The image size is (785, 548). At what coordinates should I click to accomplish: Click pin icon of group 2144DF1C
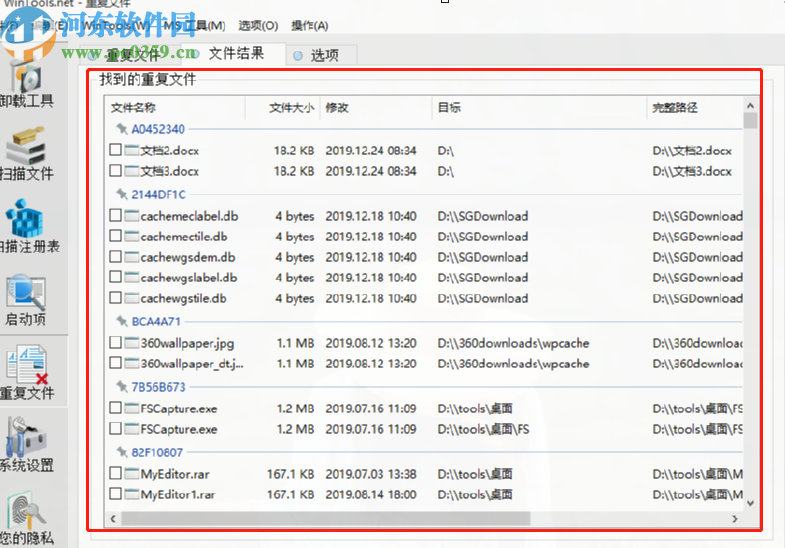pyautogui.click(x=122, y=194)
